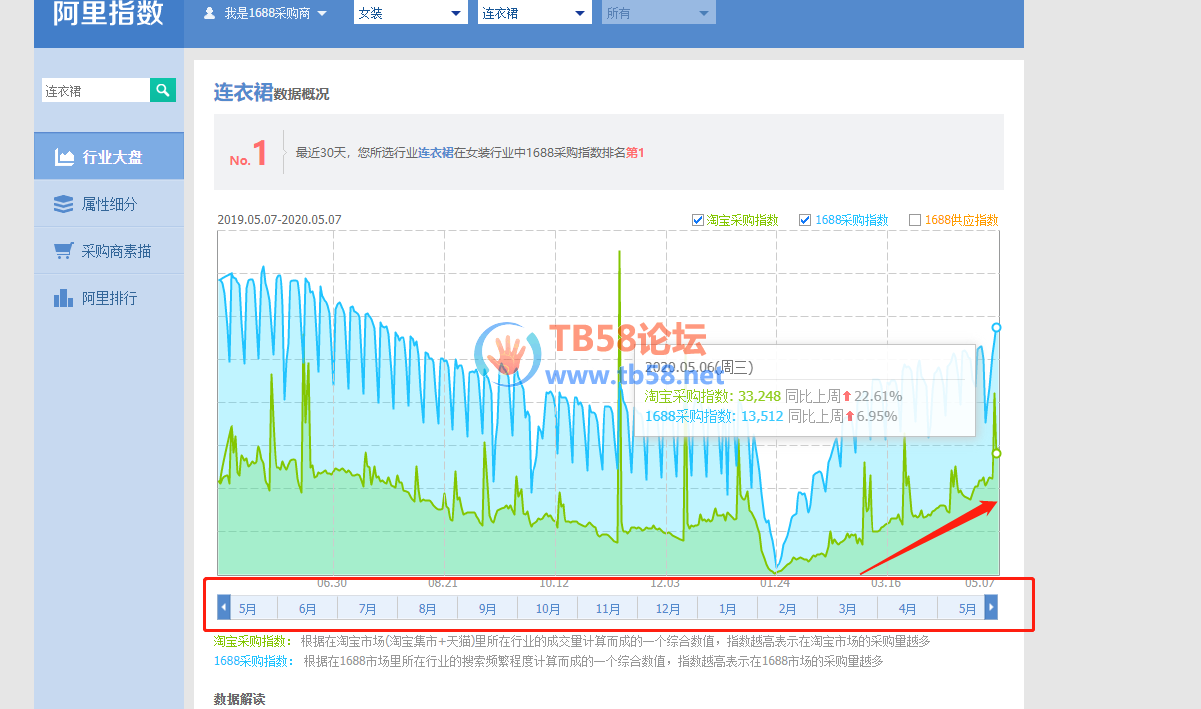
Task: Enable the 1688供应指数 checkbox
Action: coord(914,220)
